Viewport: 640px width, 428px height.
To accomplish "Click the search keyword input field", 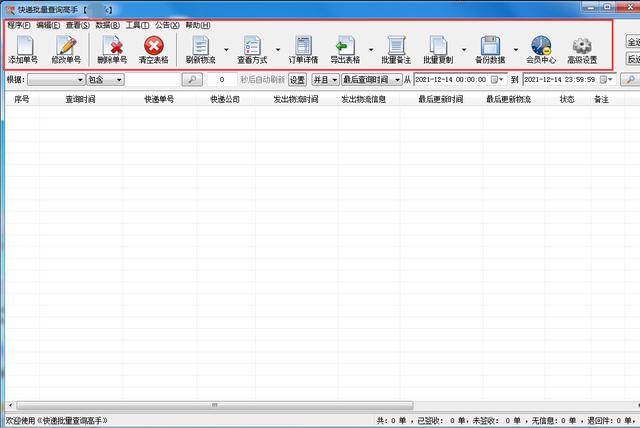I will [x=152, y=80].
